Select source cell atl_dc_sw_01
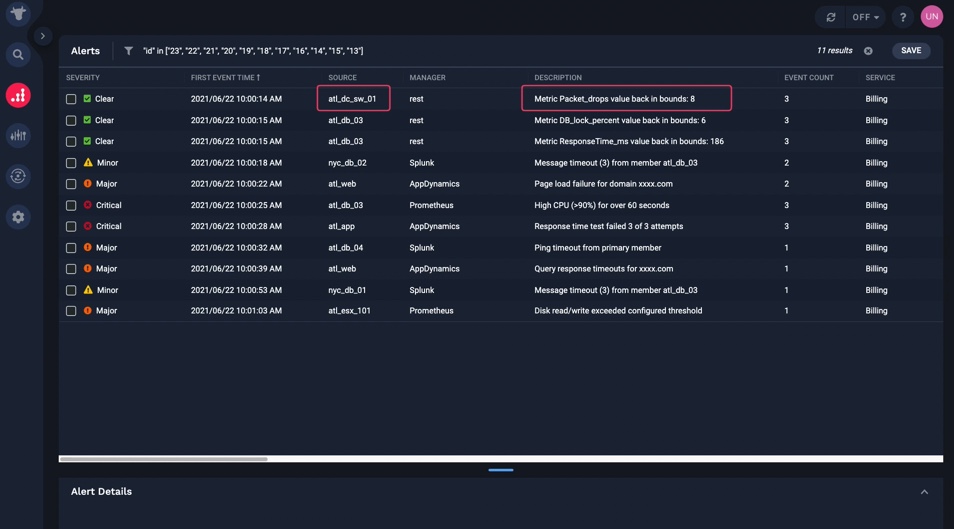 coord(352,99)
